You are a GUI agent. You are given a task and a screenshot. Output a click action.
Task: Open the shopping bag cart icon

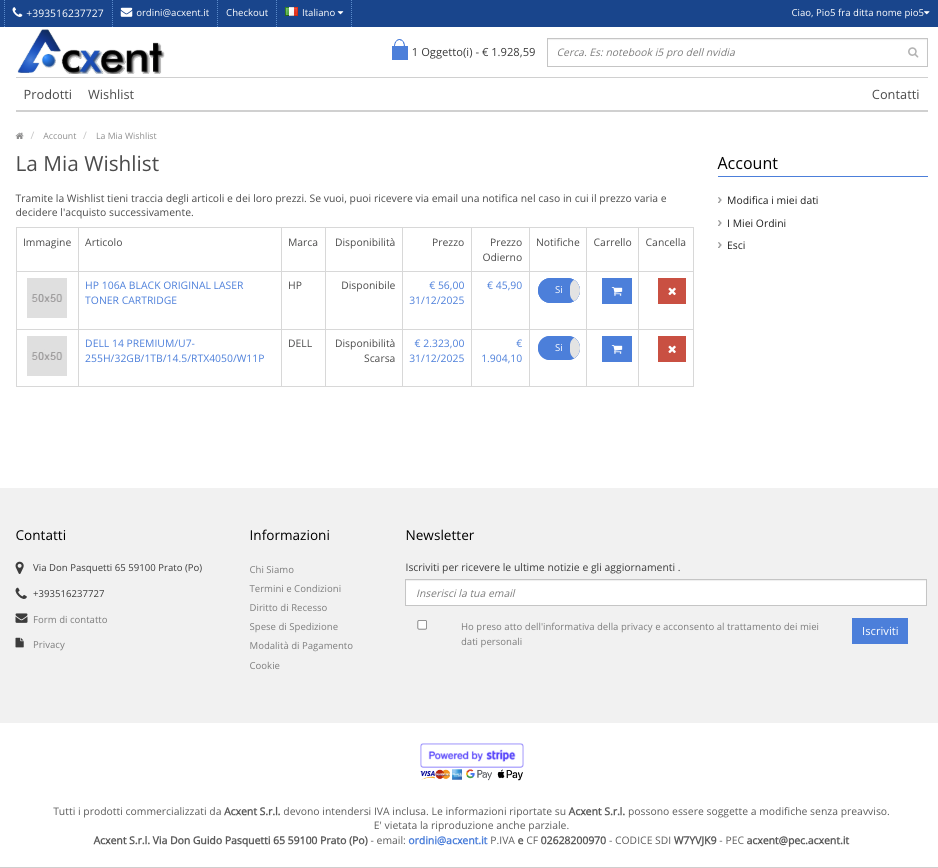[x=400, y=51]
